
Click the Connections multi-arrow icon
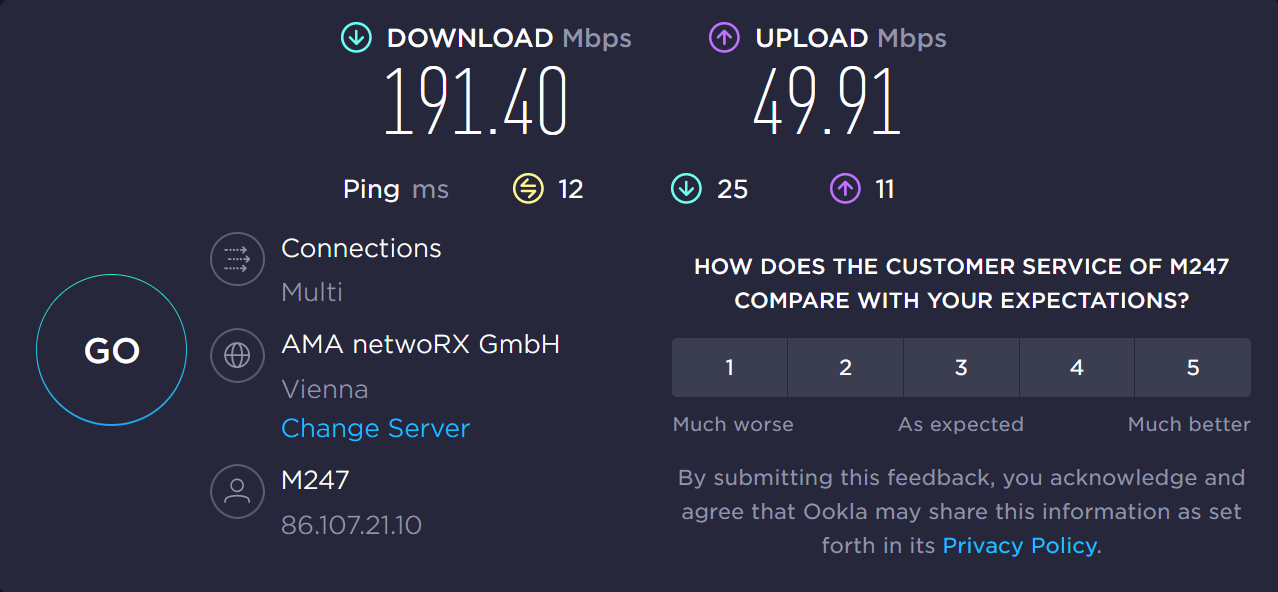point(237,260)
